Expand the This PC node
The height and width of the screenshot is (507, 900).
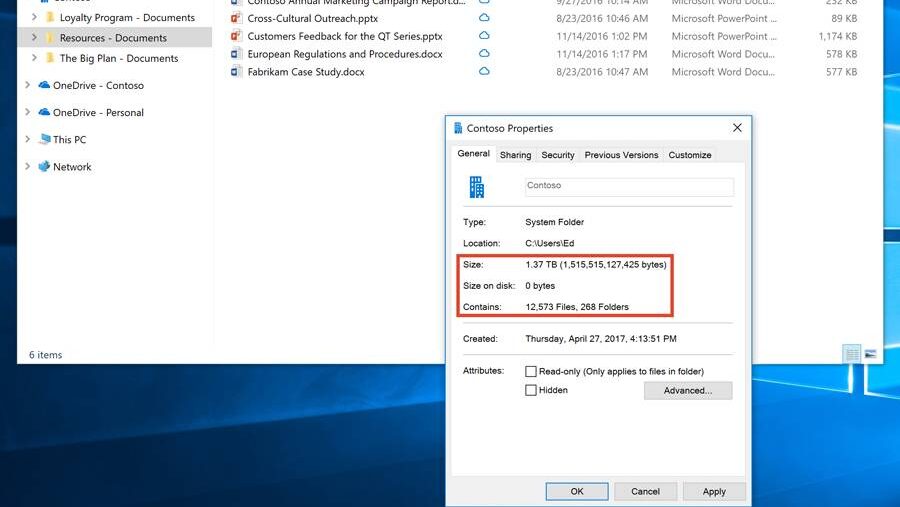tap(28, 139)
